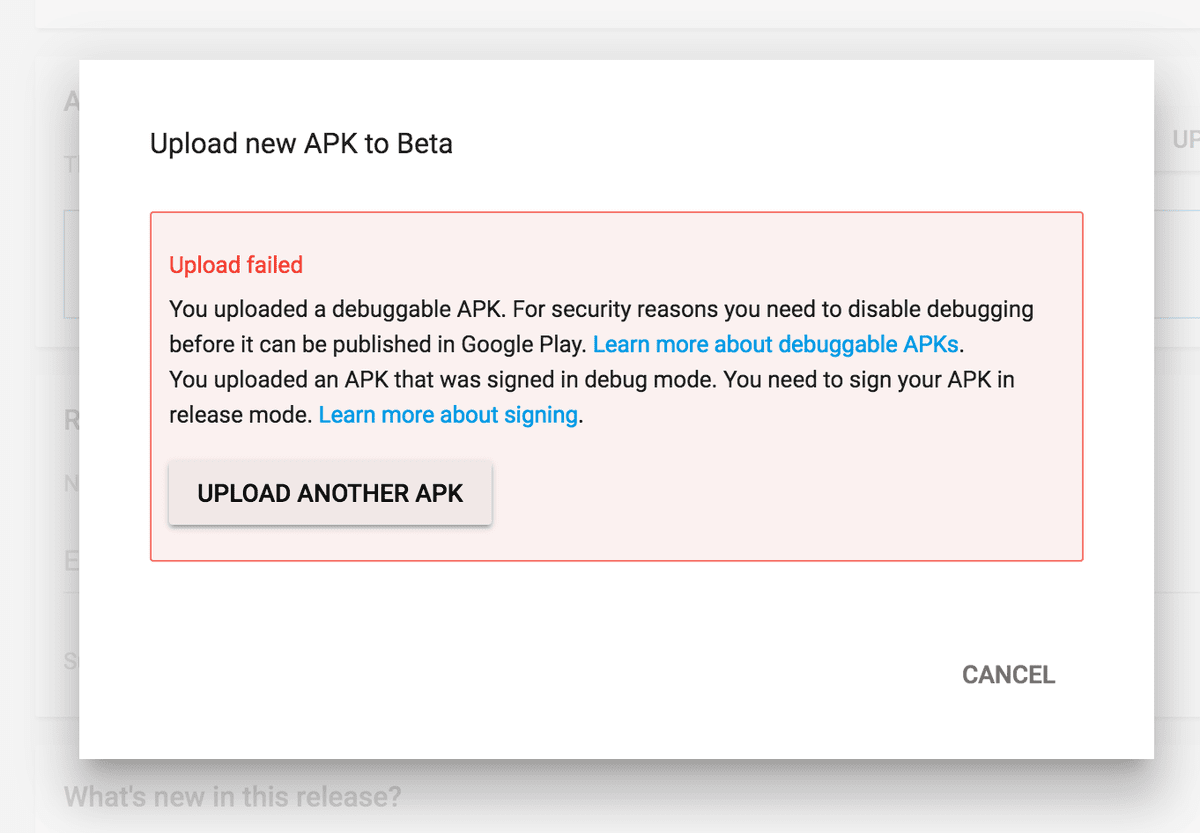Click the Upload Another APK button

(330, 493)
